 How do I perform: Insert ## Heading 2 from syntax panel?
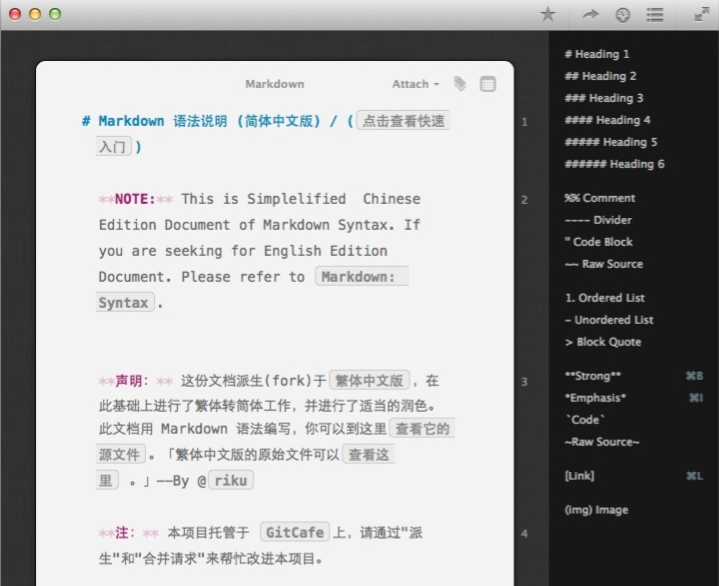601,76
